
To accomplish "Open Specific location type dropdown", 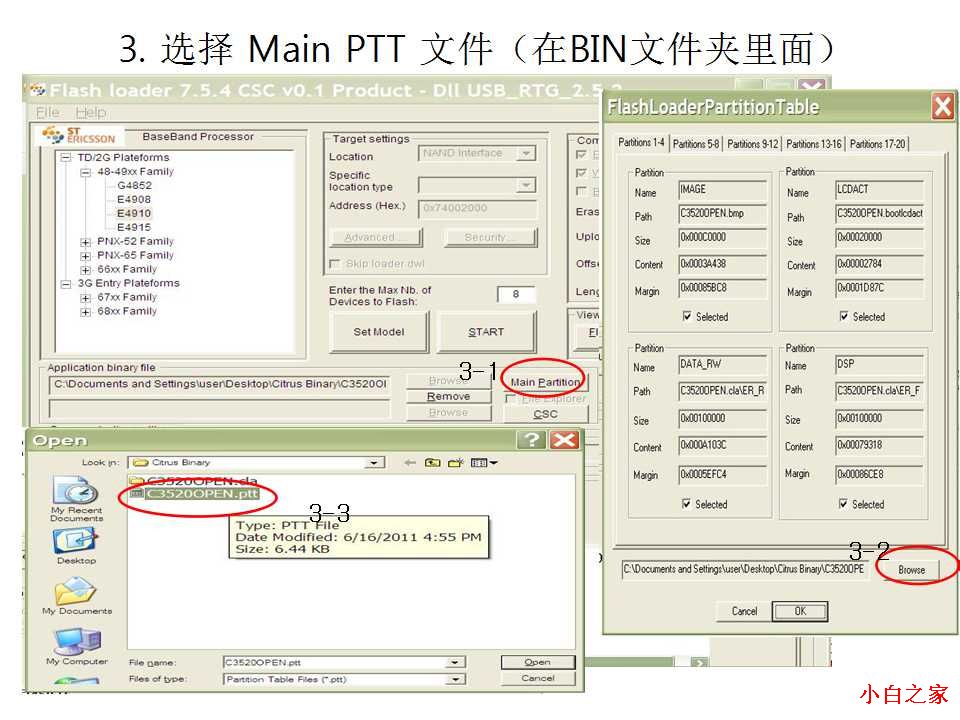I will pyautogui.click(x=526, y=185).
